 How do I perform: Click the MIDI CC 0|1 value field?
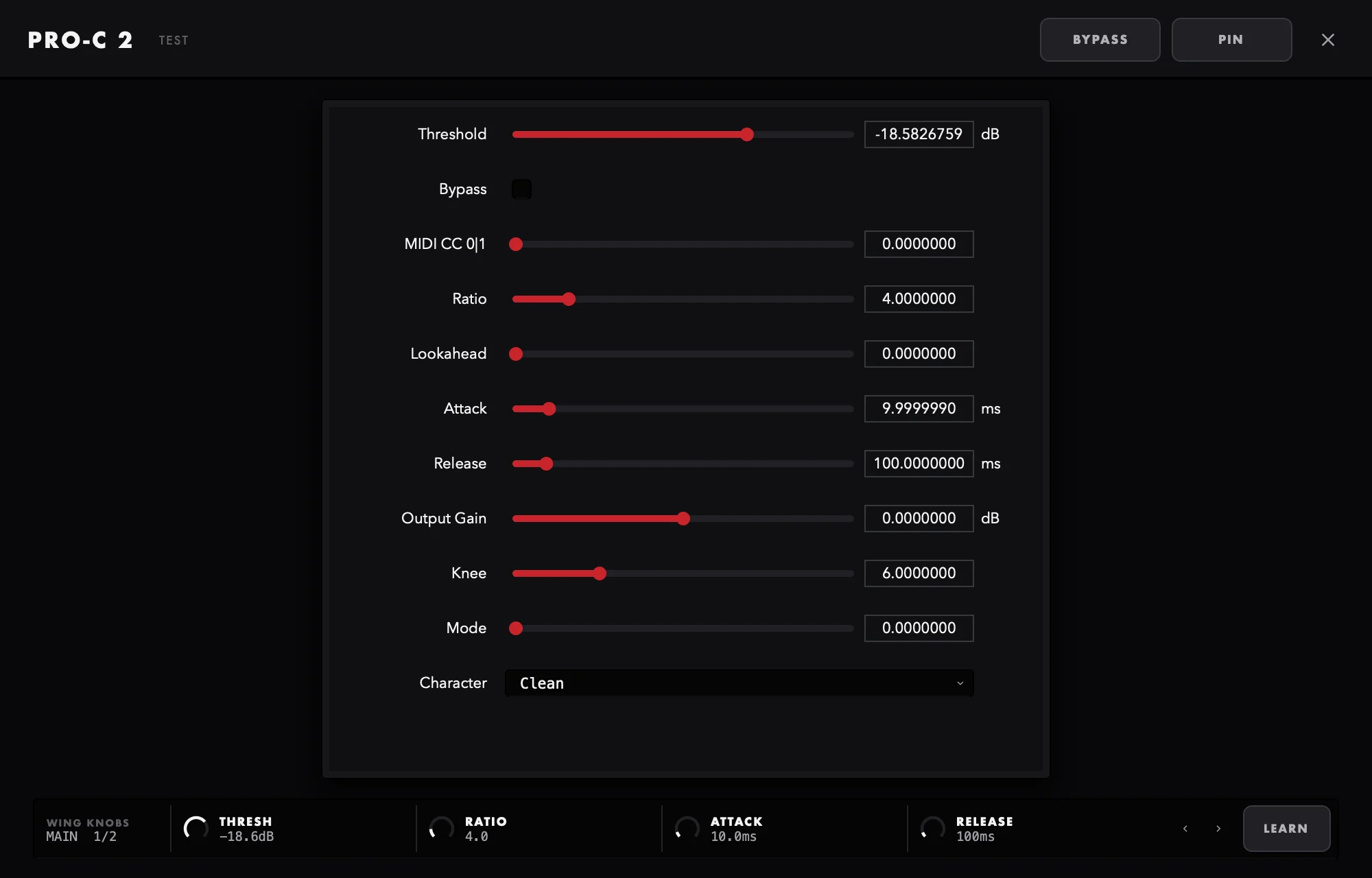[x=919, y=244]
